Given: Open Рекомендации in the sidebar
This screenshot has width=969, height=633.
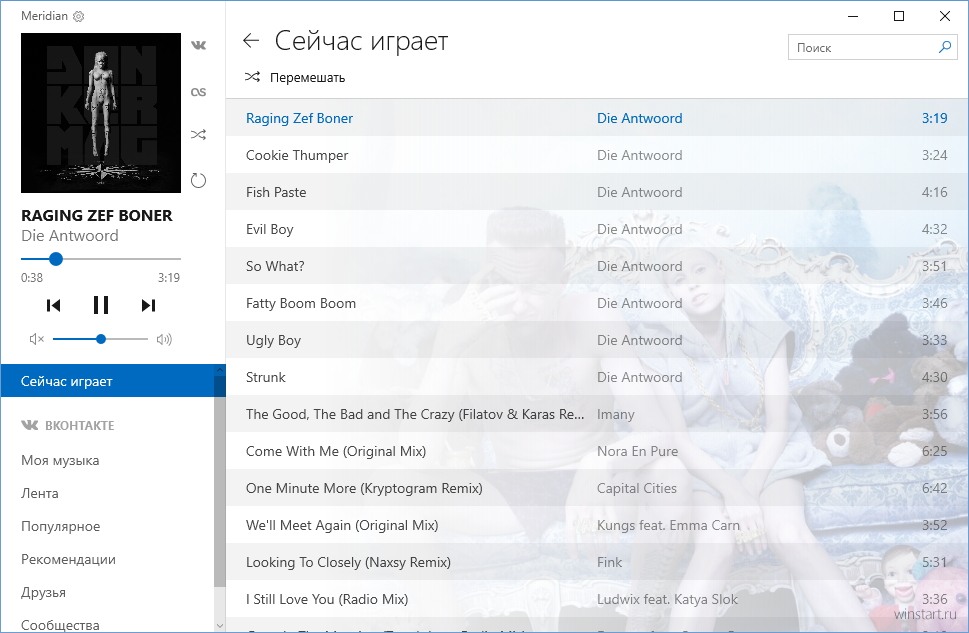Looking at the screenshot, I should click(69, 559).
